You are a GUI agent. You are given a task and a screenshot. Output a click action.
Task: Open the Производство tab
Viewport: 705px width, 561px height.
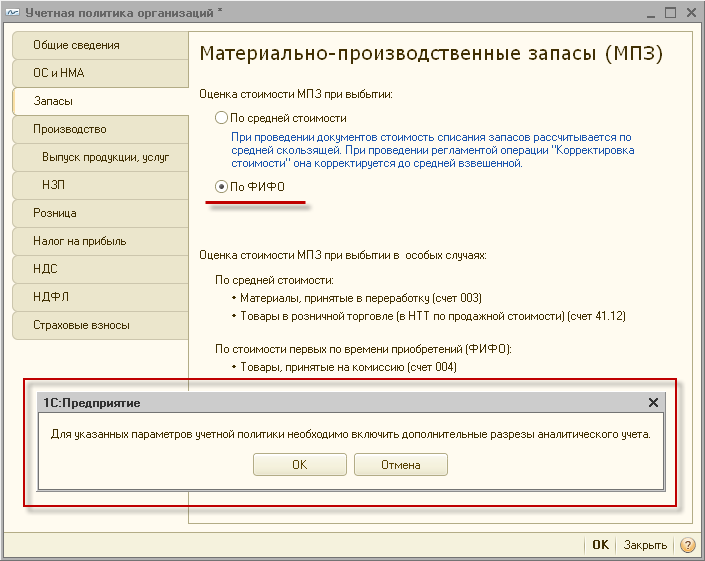pyautogui.click(x=100, y=129)
